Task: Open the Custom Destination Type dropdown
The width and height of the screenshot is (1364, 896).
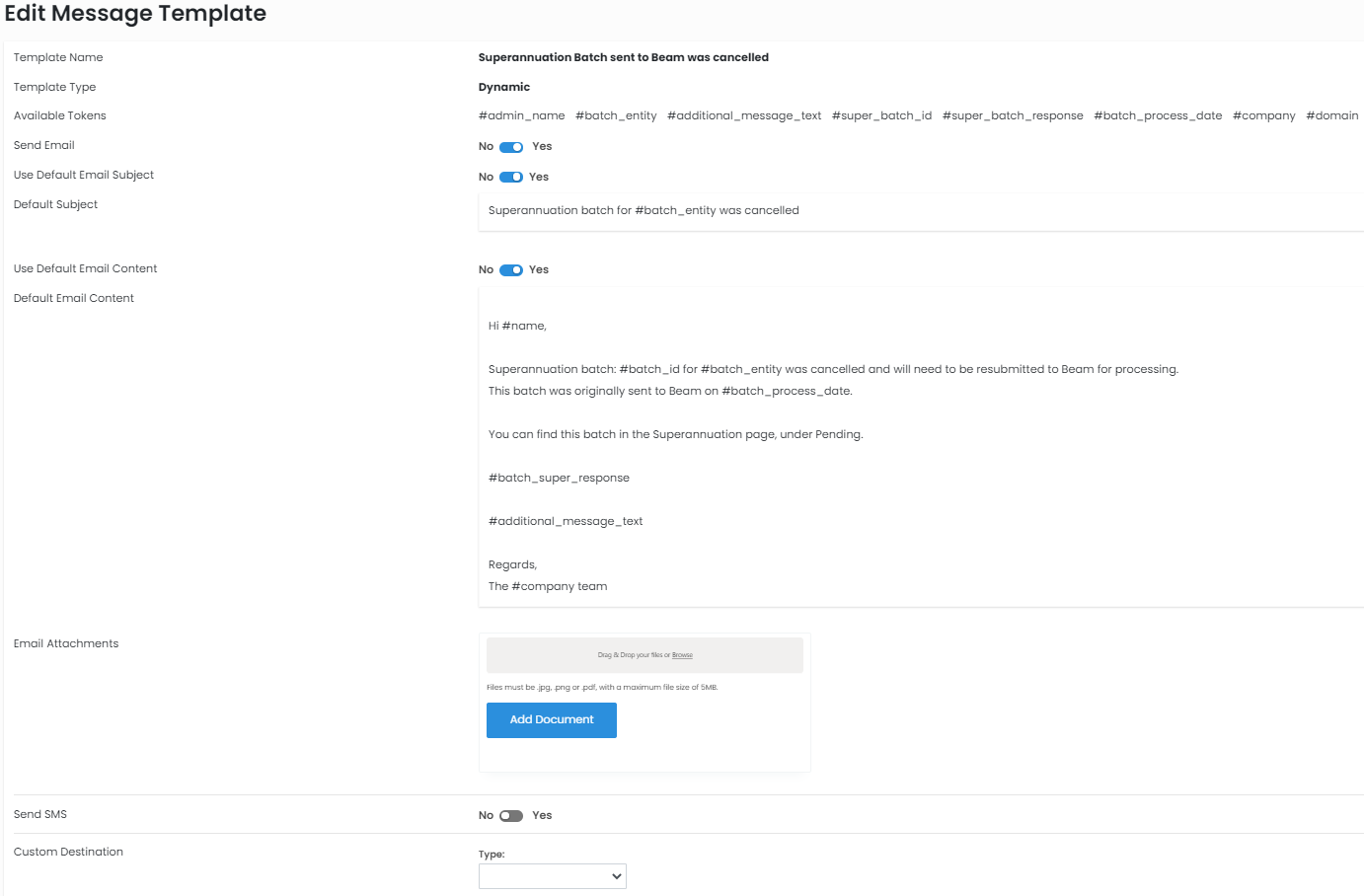Action: tap(552, 876)
